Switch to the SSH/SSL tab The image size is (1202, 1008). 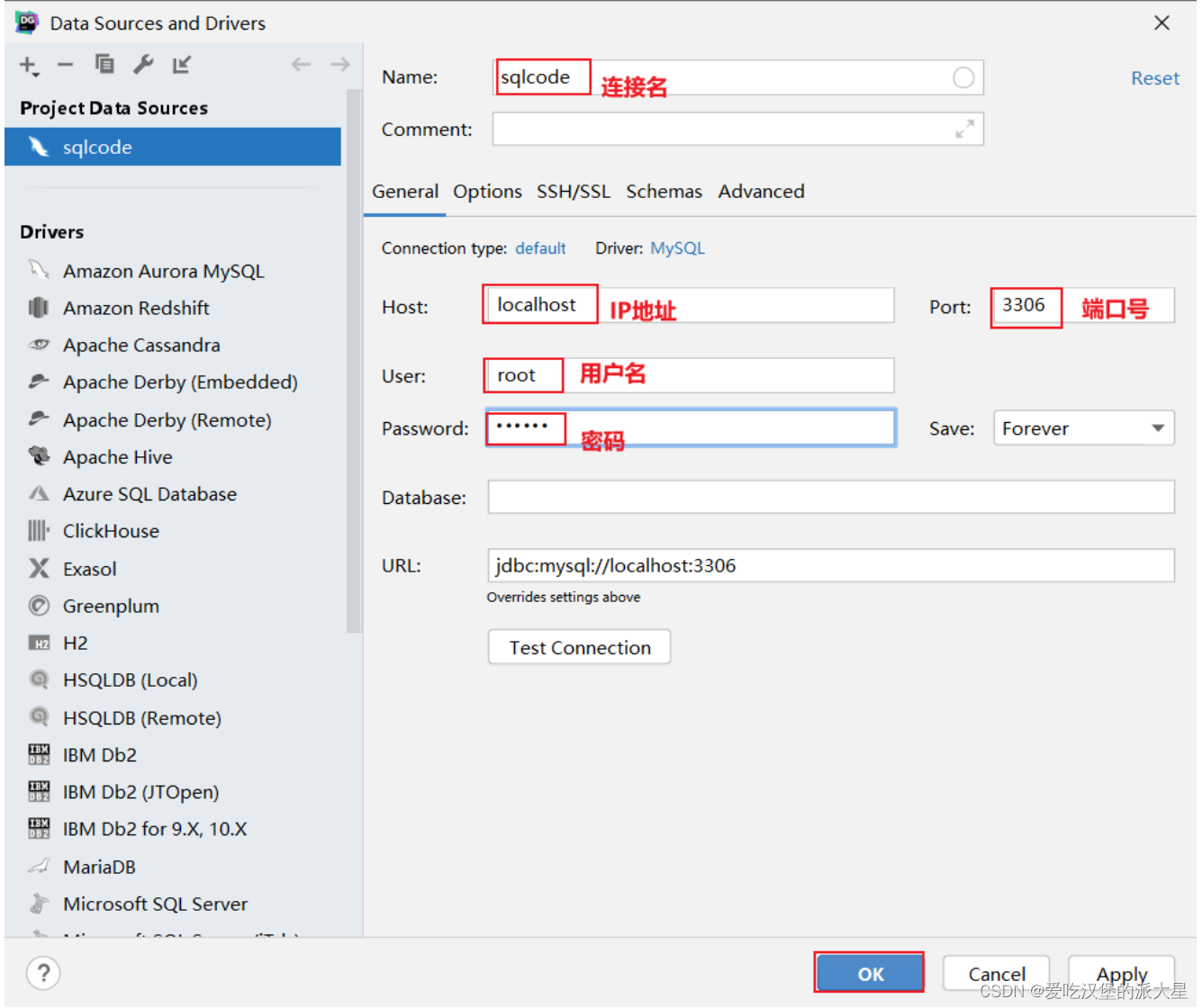(574, 192)
